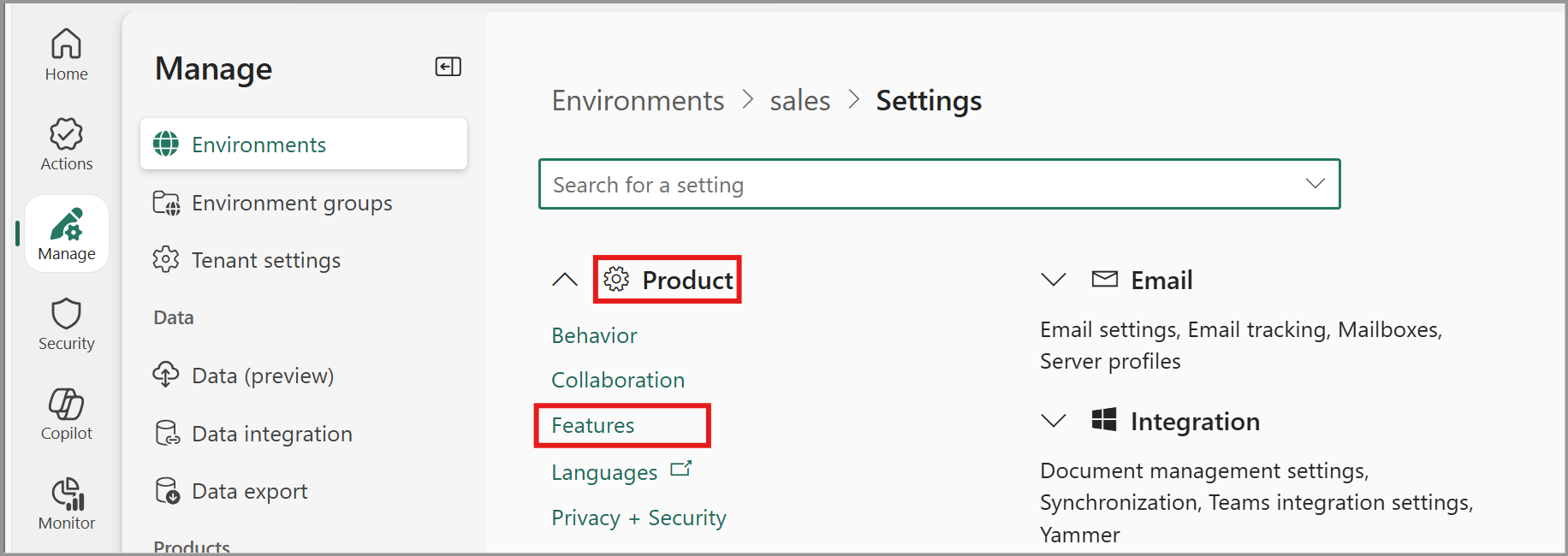1568x556 pixels.
Task: Click the envelope icon beside Email
Action: pyautogui.click(x=1103, y=279)
